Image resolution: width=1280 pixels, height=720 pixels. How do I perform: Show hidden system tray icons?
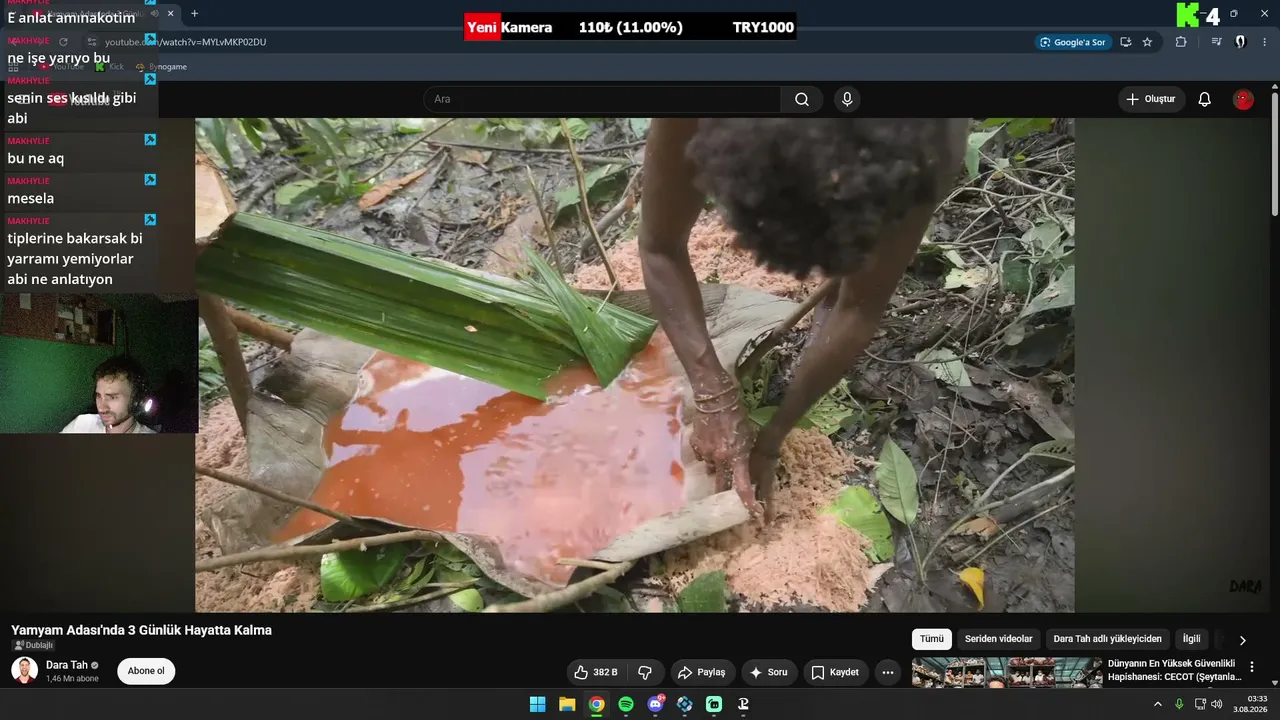(1158, 704)
